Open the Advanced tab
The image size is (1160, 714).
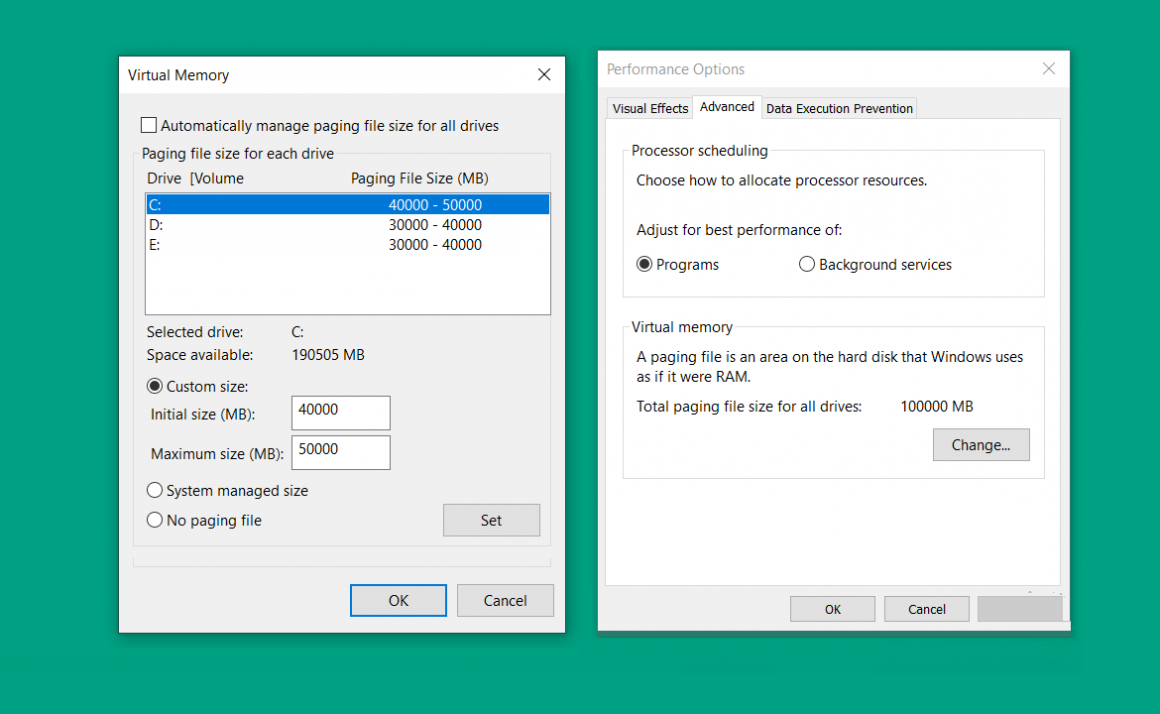click(x=727, y=107)
